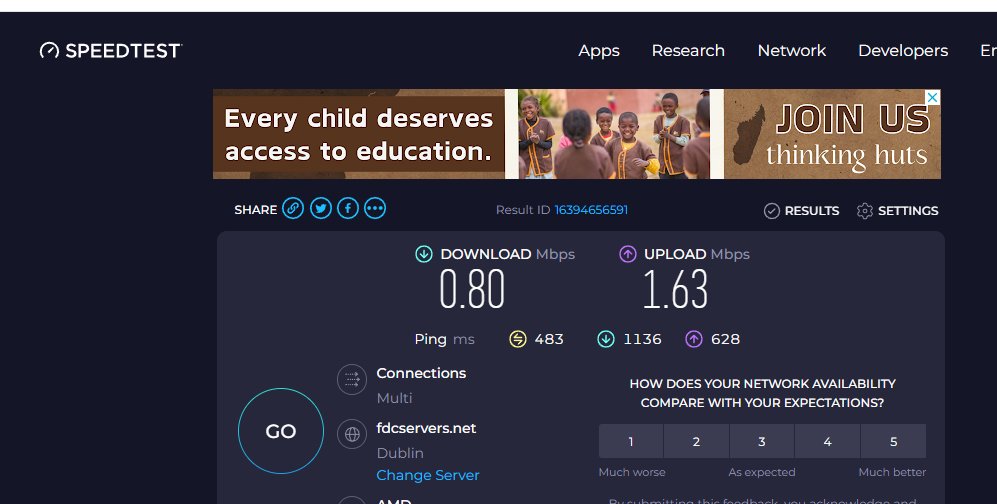Open more share options (ellipsis icon)
The image size is (997, 504).
click(x=375, y=208)
